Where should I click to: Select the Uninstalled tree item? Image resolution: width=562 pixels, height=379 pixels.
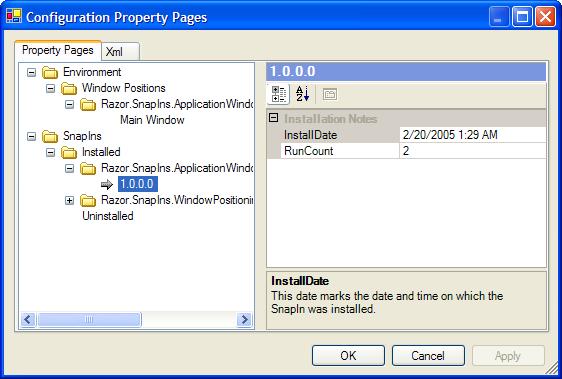(108, 216)
